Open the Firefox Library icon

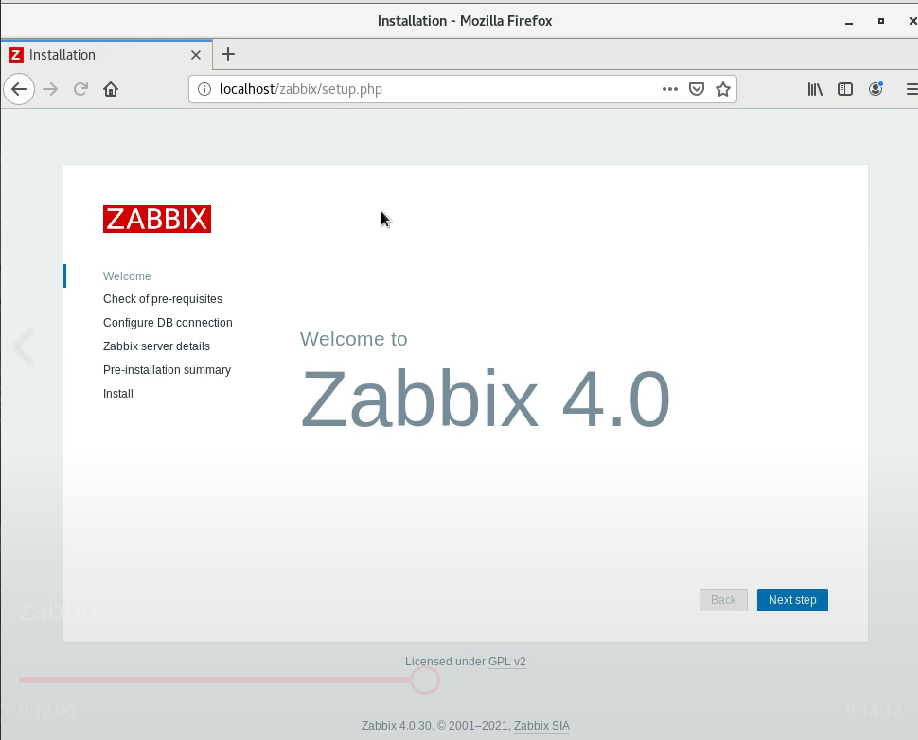[815, 89]
